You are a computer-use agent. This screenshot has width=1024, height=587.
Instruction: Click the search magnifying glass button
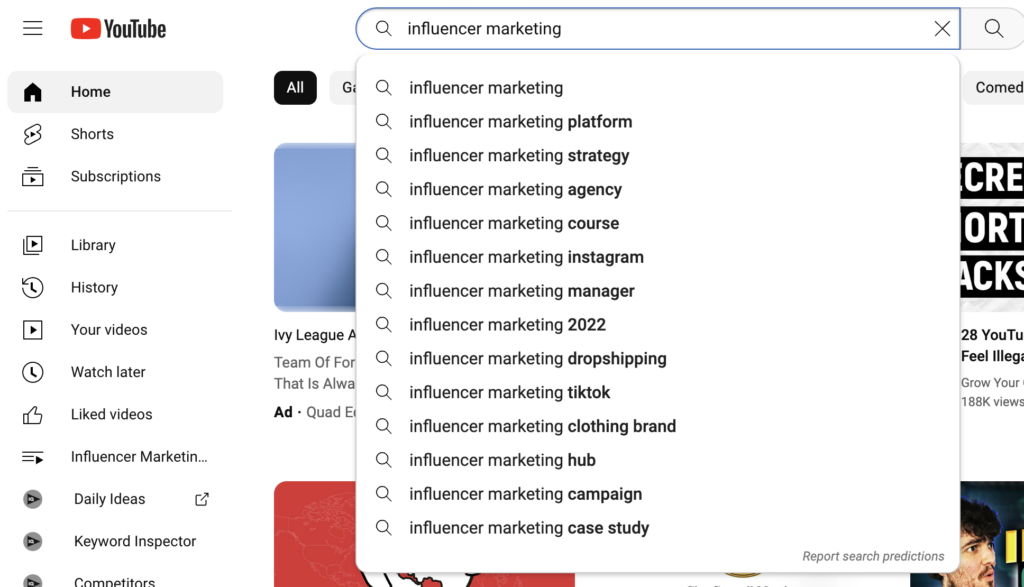pyautogui.click(x=992, y=28)
